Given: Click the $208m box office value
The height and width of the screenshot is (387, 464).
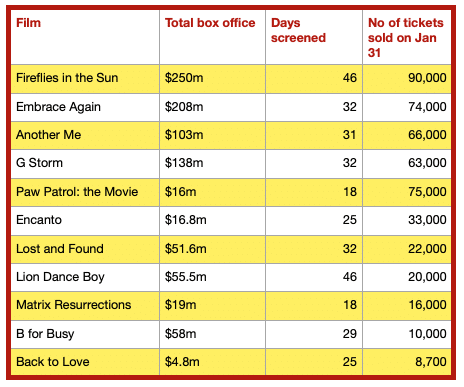Looking at the screenshot, I should pyautogui.click(x=184, y=107).
